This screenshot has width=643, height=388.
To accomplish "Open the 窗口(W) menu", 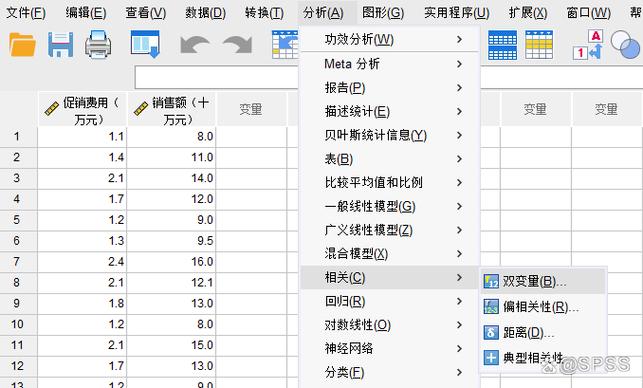I will click(x=588, y=13).
